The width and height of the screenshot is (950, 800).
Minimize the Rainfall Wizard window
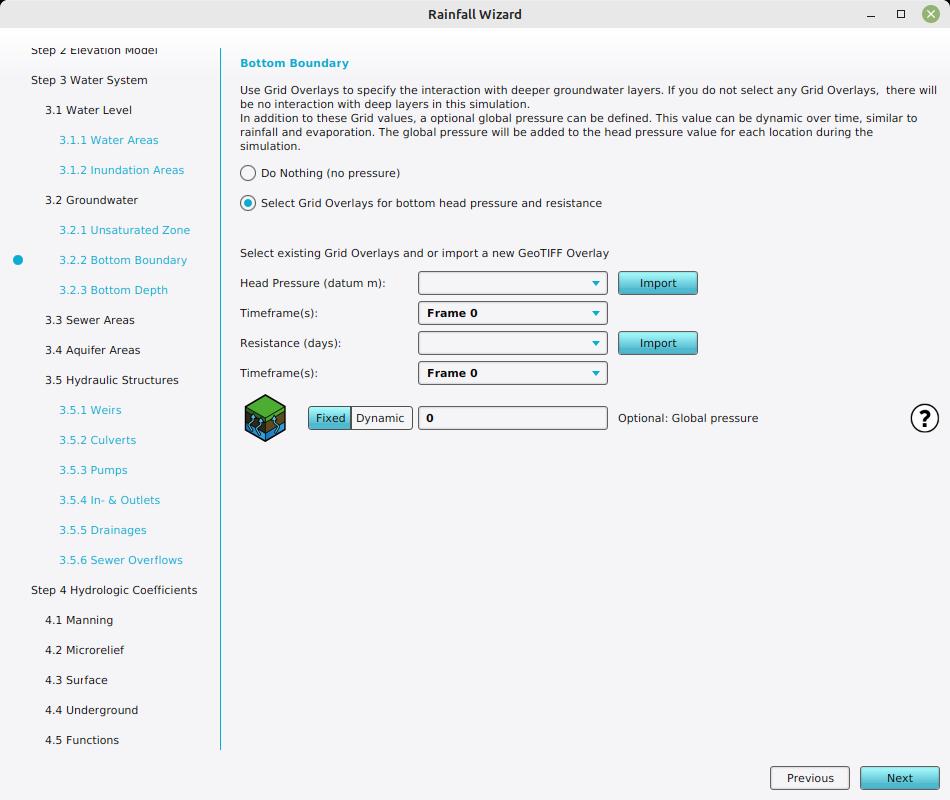[x=872, y=14]
